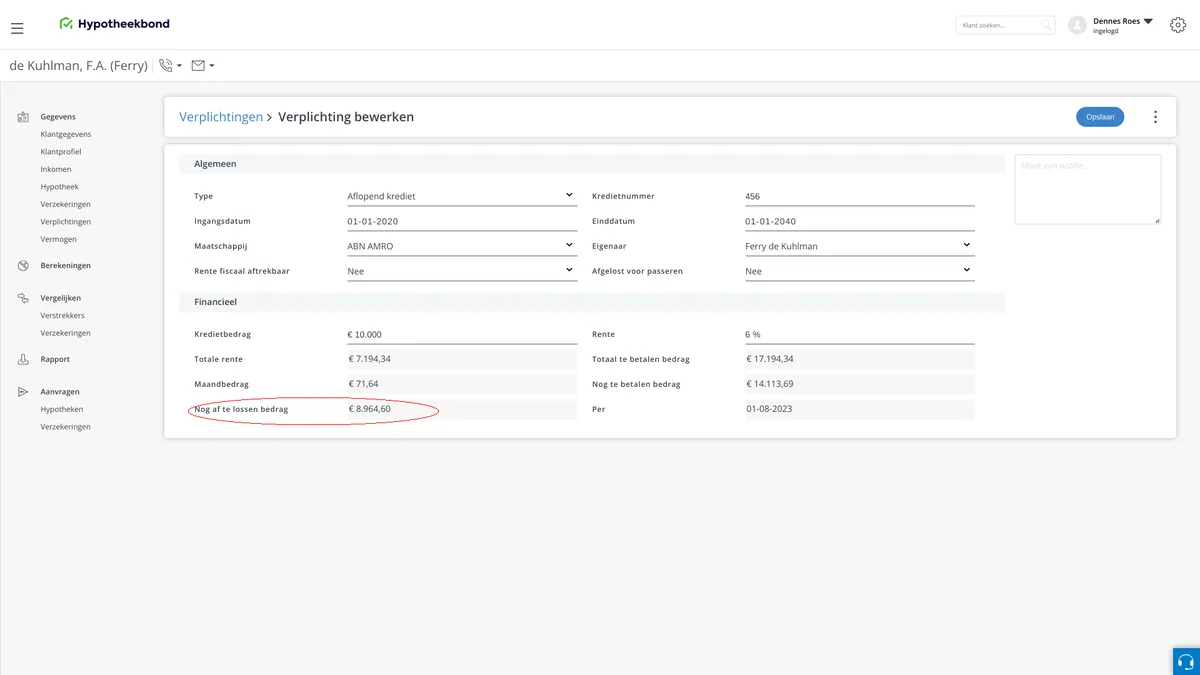Click the Verplichtingen breadcrumb link
The image size is (1200, 675).
click(x=221, y=117)
